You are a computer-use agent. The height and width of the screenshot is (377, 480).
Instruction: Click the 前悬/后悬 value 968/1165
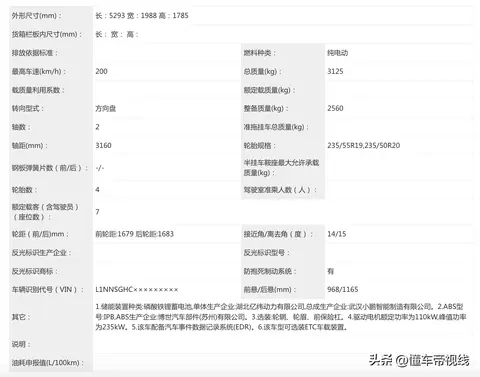[x=342, y=289]
